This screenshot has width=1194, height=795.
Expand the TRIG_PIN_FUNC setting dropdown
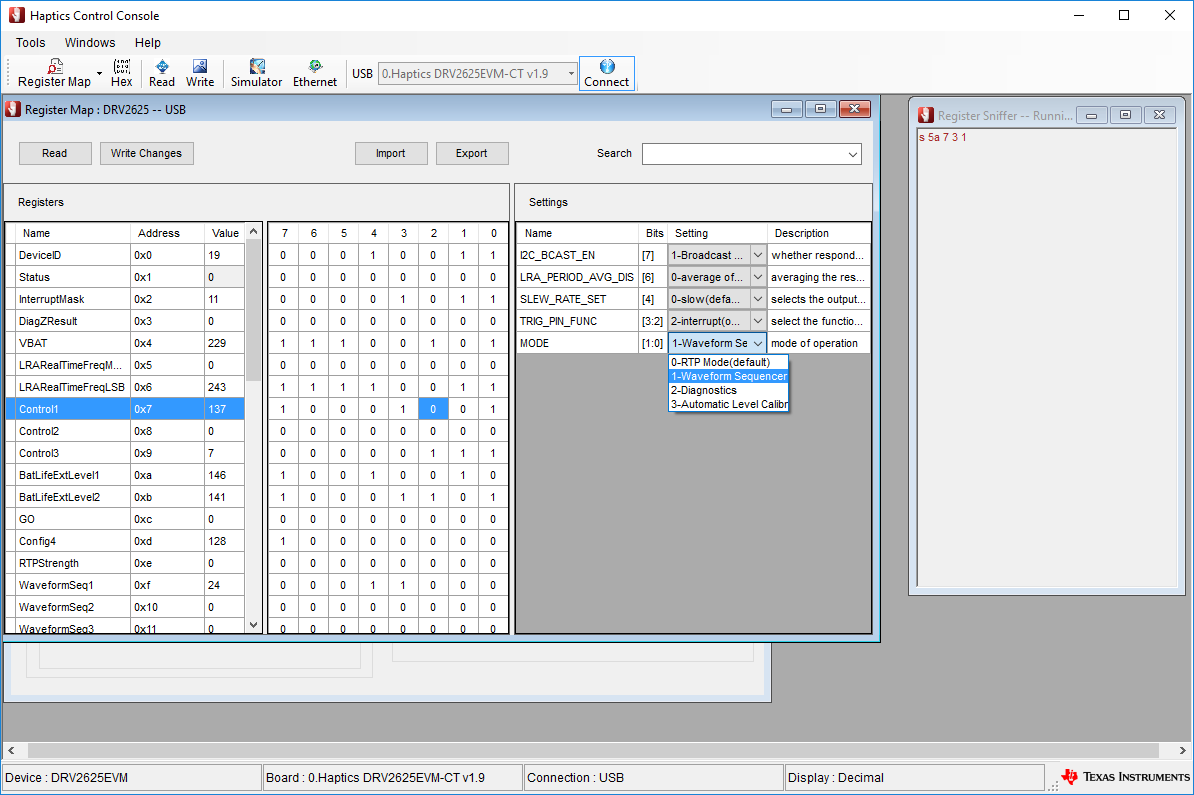(x=758, y=321)
